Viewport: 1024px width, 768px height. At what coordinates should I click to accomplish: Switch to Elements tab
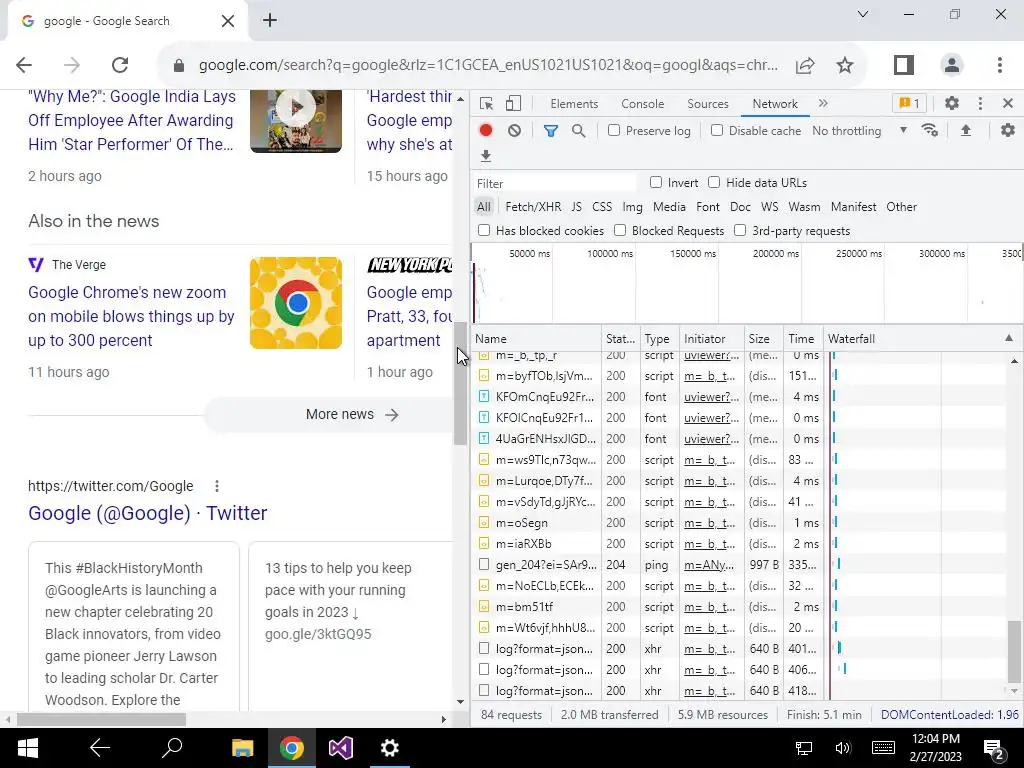click(574, 104)
